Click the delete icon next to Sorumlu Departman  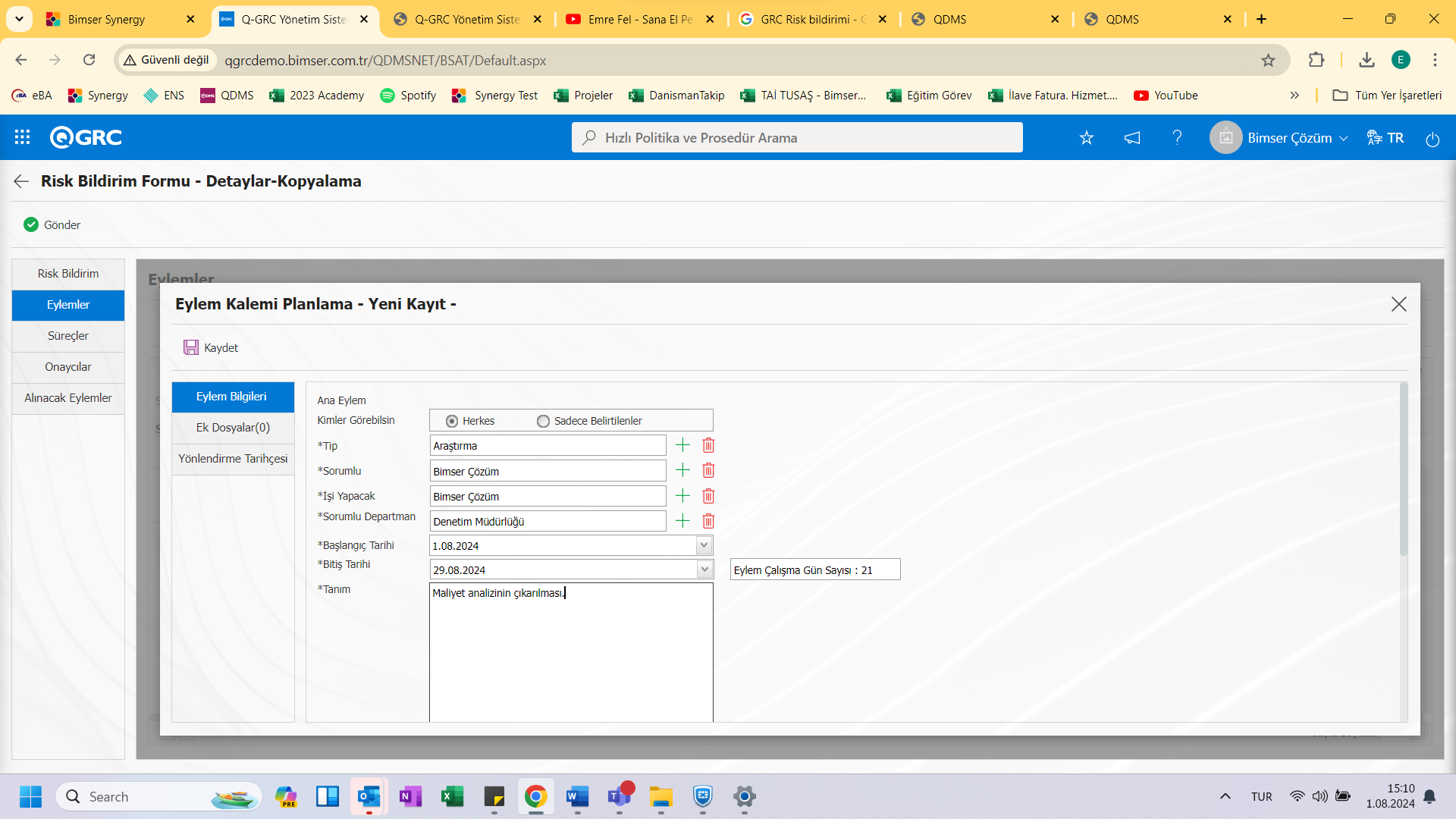(x=708, y=521)
